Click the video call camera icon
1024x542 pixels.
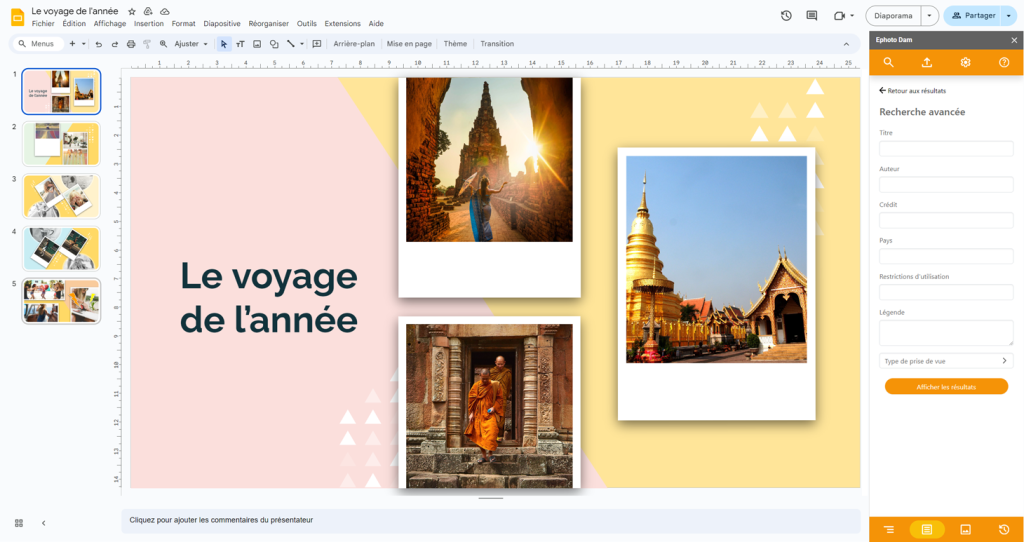click(839, 16)
